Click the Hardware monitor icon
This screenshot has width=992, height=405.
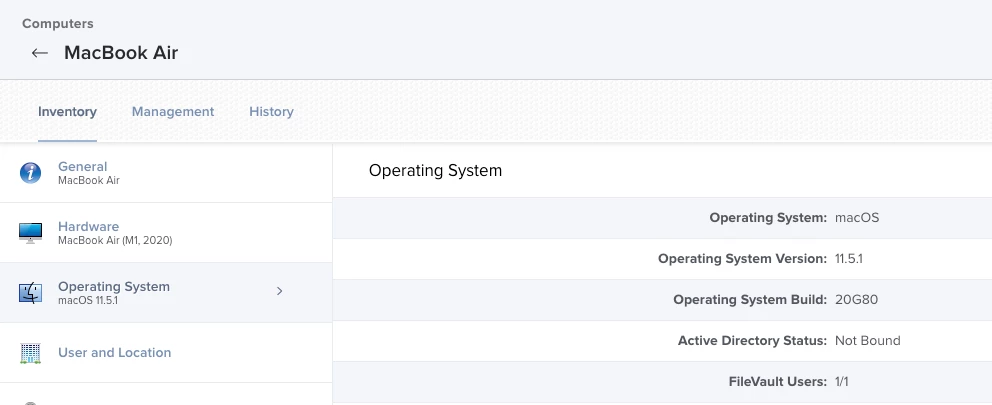coord(30,233)
